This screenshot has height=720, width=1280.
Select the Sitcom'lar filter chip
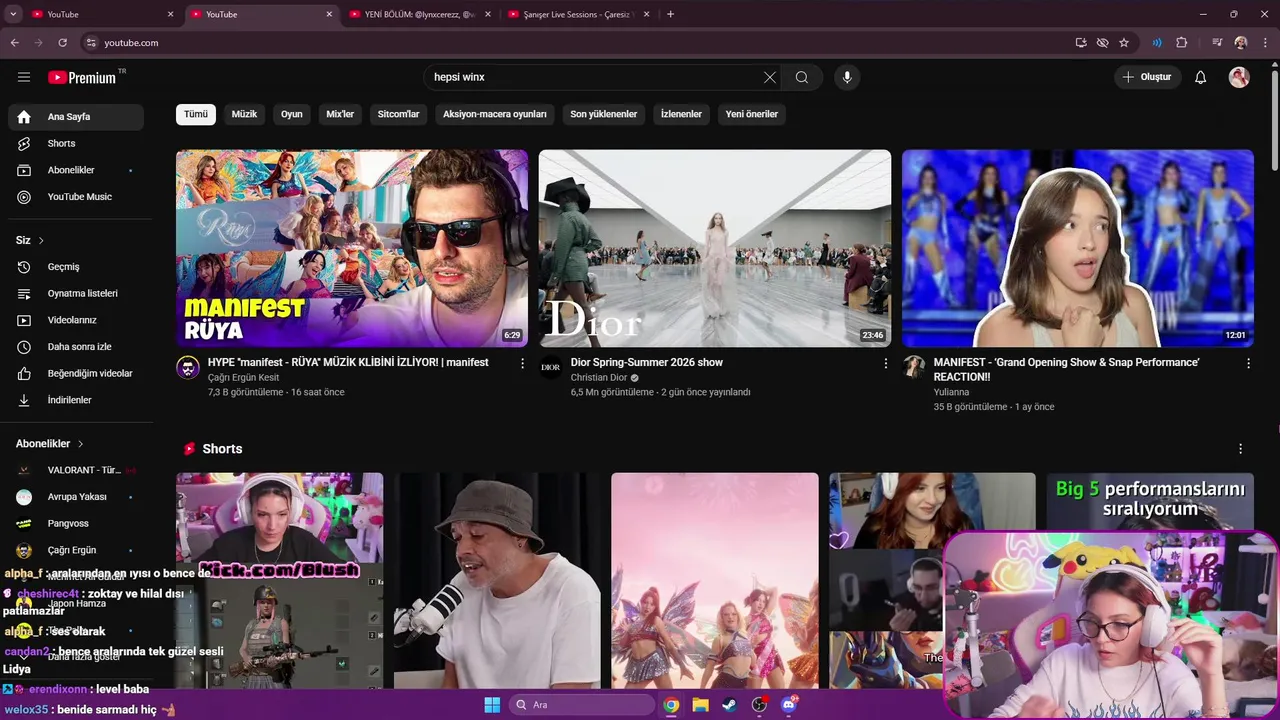(x=398, y=114)
